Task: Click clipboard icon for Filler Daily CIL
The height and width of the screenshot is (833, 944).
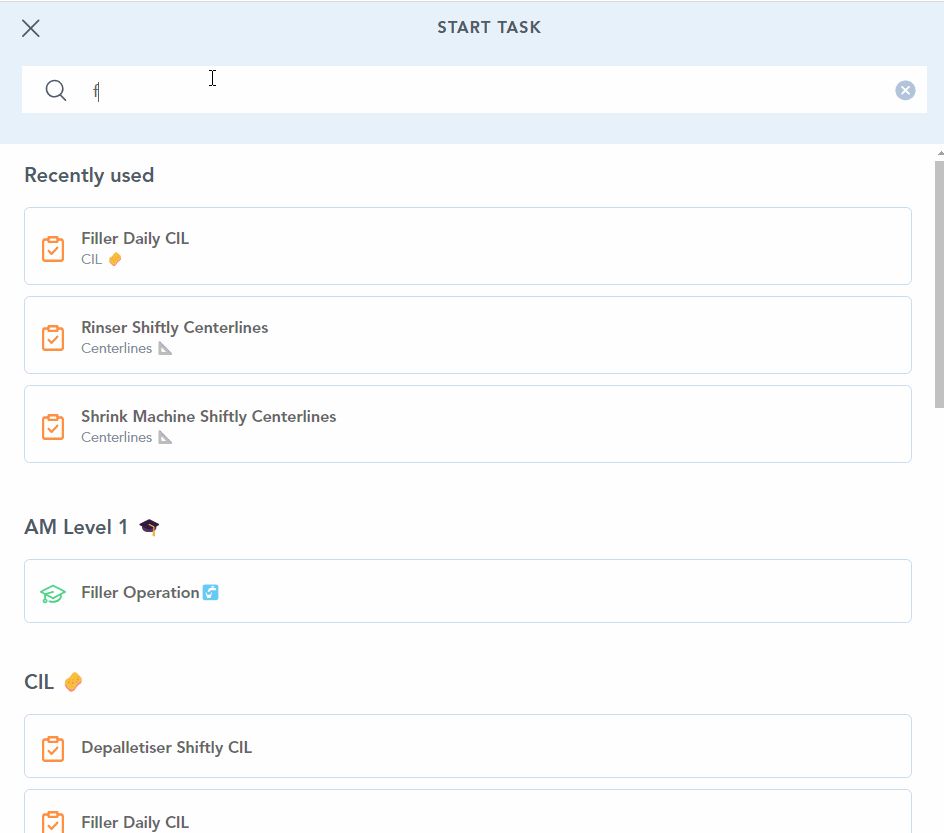Action: point(53,248)
